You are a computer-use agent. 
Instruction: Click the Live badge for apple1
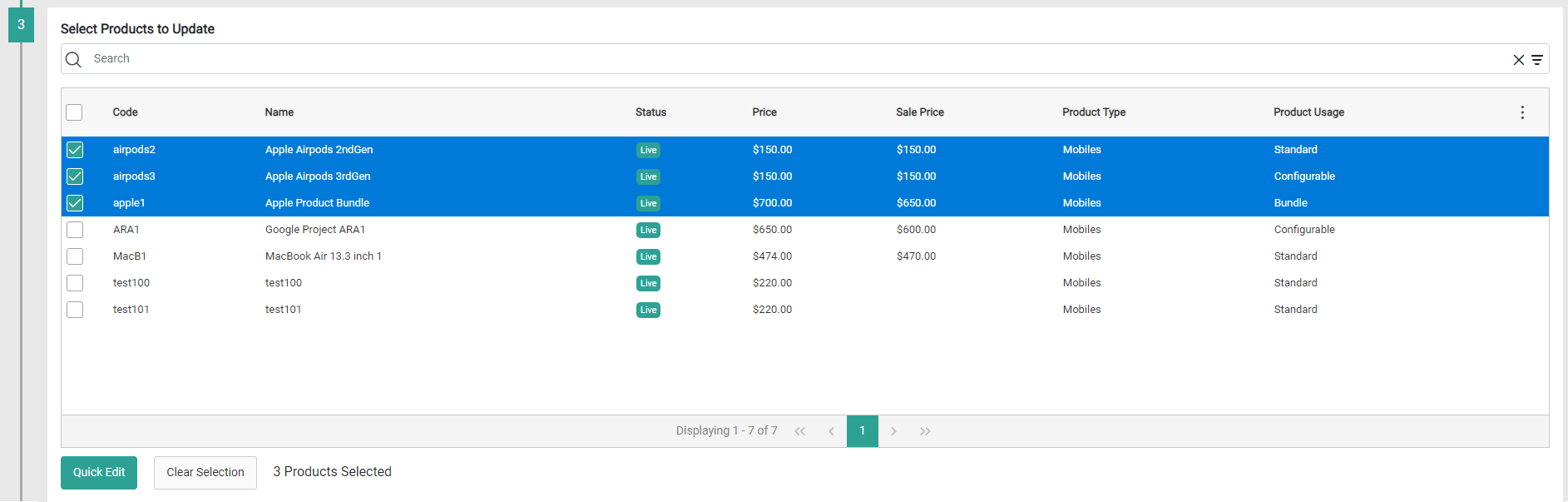648,204
